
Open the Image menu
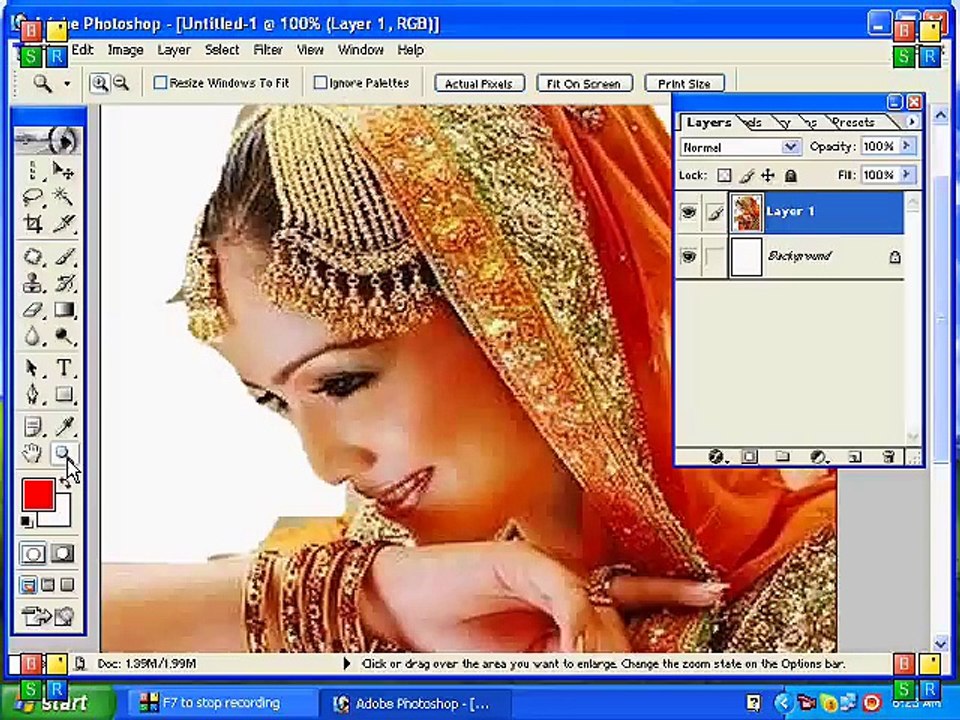(126, 50)
